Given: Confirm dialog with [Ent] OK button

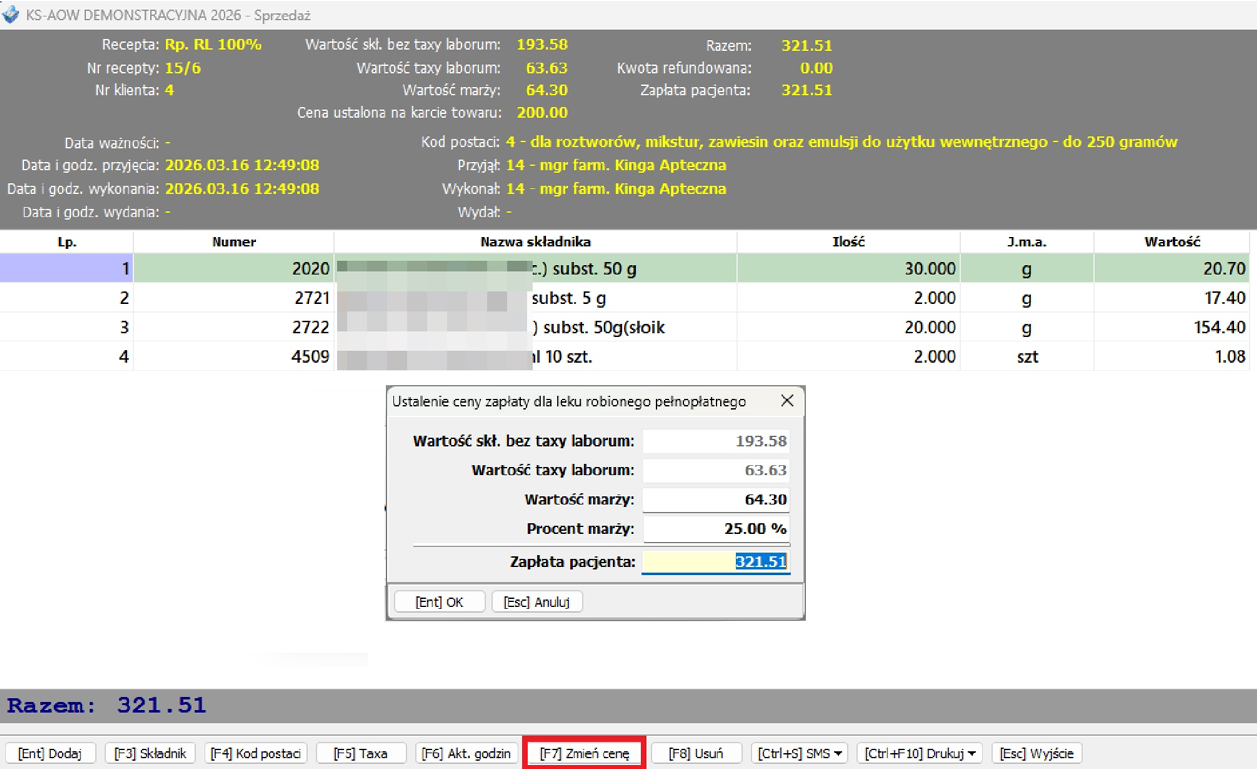Looking at the screenshot, I should [x=440, y=602].
